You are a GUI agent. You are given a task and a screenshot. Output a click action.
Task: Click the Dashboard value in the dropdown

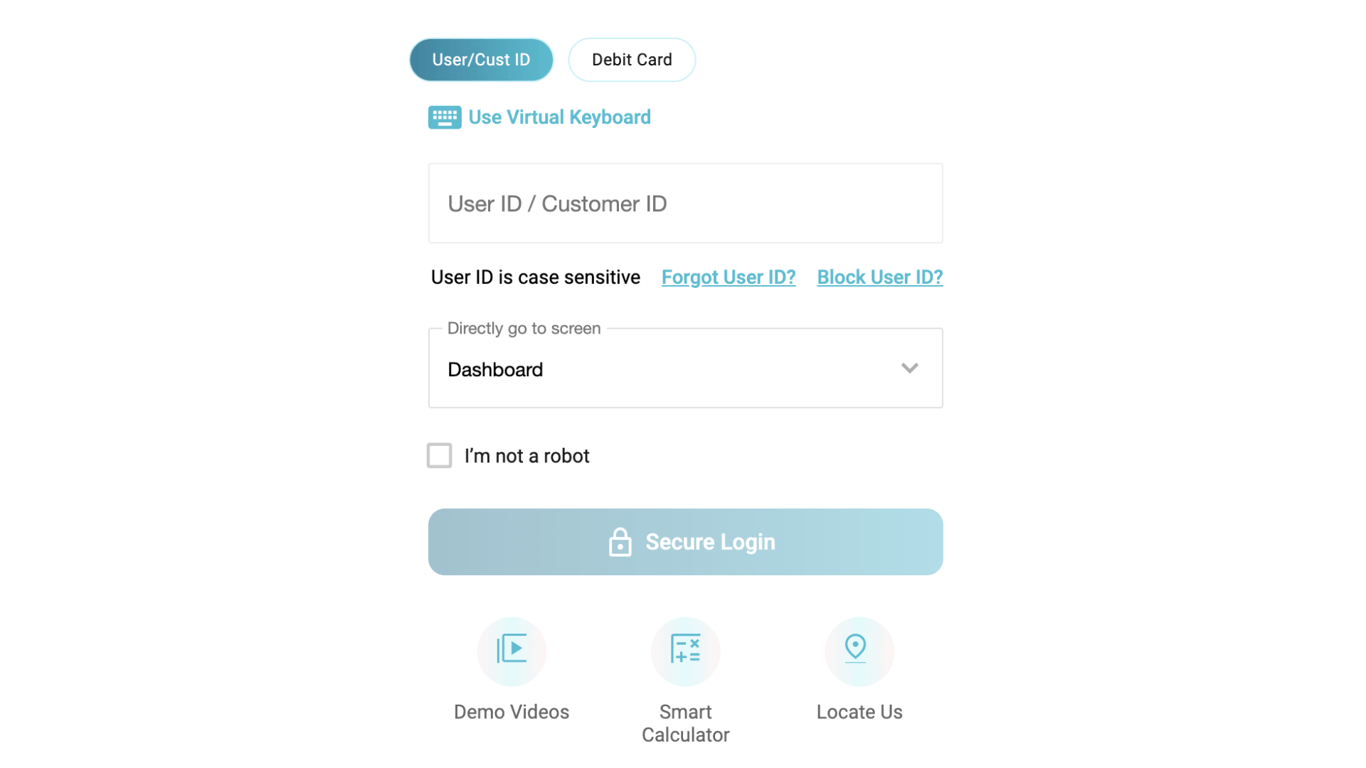coord(495,370)
